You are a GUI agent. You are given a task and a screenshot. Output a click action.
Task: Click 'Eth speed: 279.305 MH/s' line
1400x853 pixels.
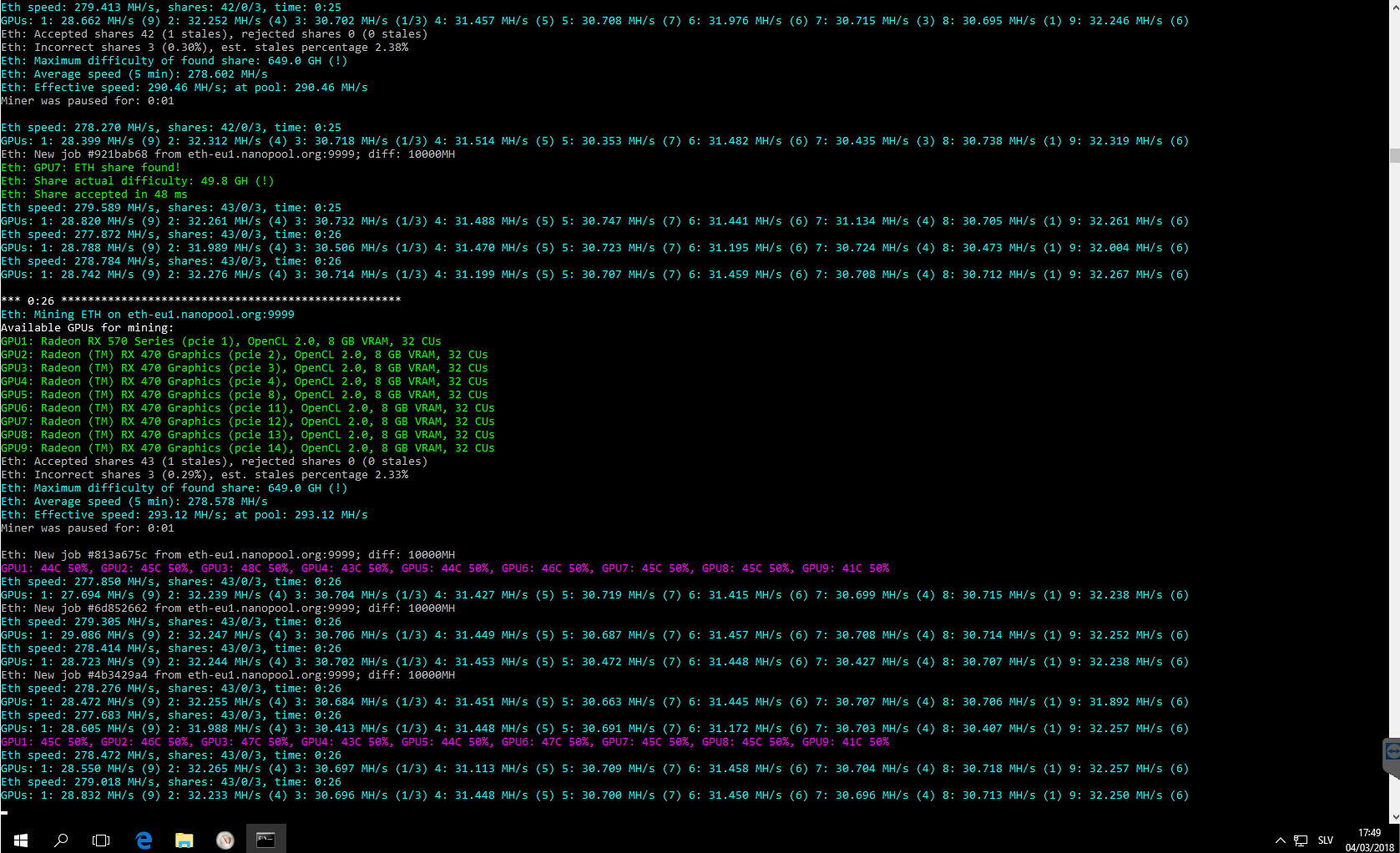click(171, 622)
